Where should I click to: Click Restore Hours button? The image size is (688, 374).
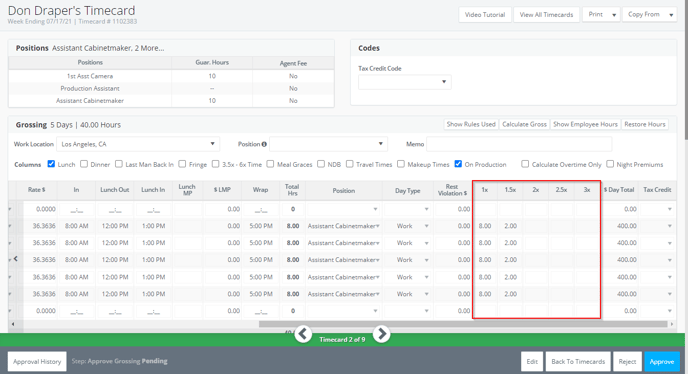point(645,124)
